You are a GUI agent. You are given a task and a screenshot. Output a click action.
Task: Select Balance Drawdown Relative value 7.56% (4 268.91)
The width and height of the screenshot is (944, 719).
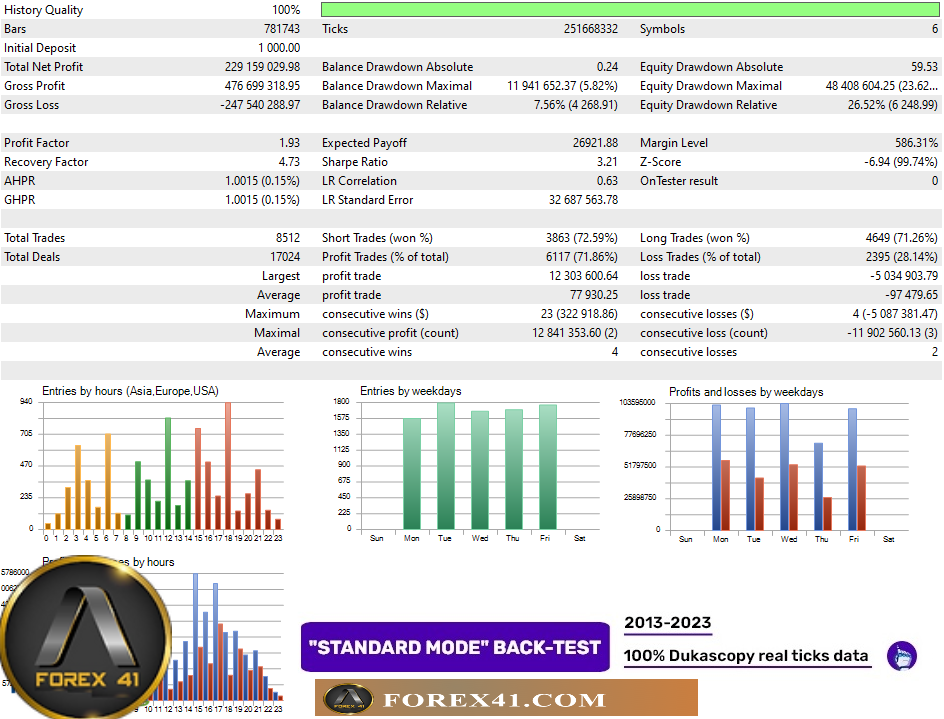click(576, 105)
